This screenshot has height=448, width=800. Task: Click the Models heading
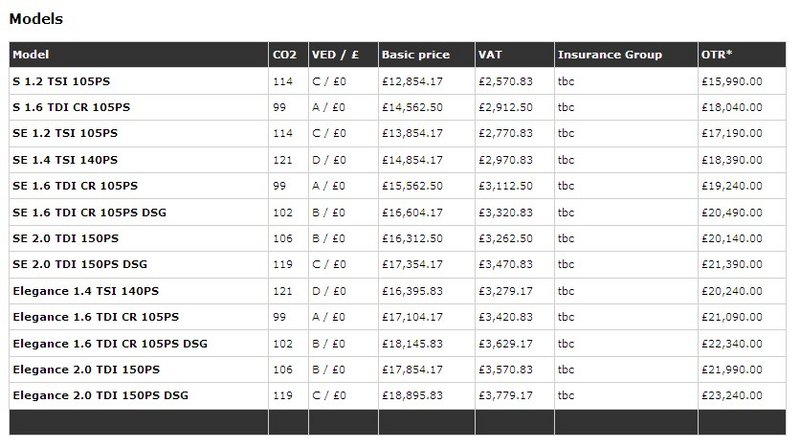click(36, 19)
